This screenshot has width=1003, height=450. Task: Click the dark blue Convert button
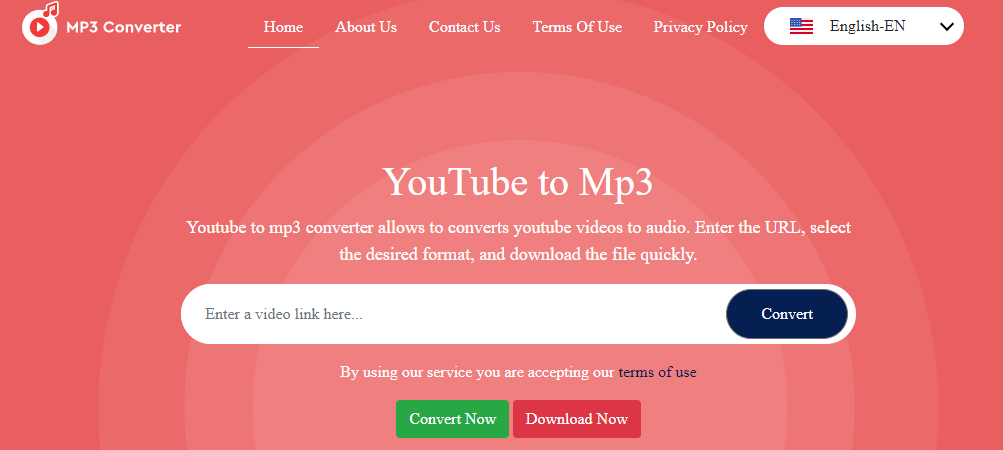tap(787, 314)
